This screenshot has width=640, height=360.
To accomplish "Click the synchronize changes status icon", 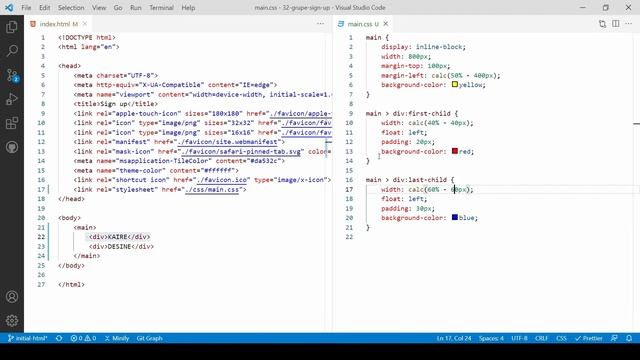I will click(59, 338).
